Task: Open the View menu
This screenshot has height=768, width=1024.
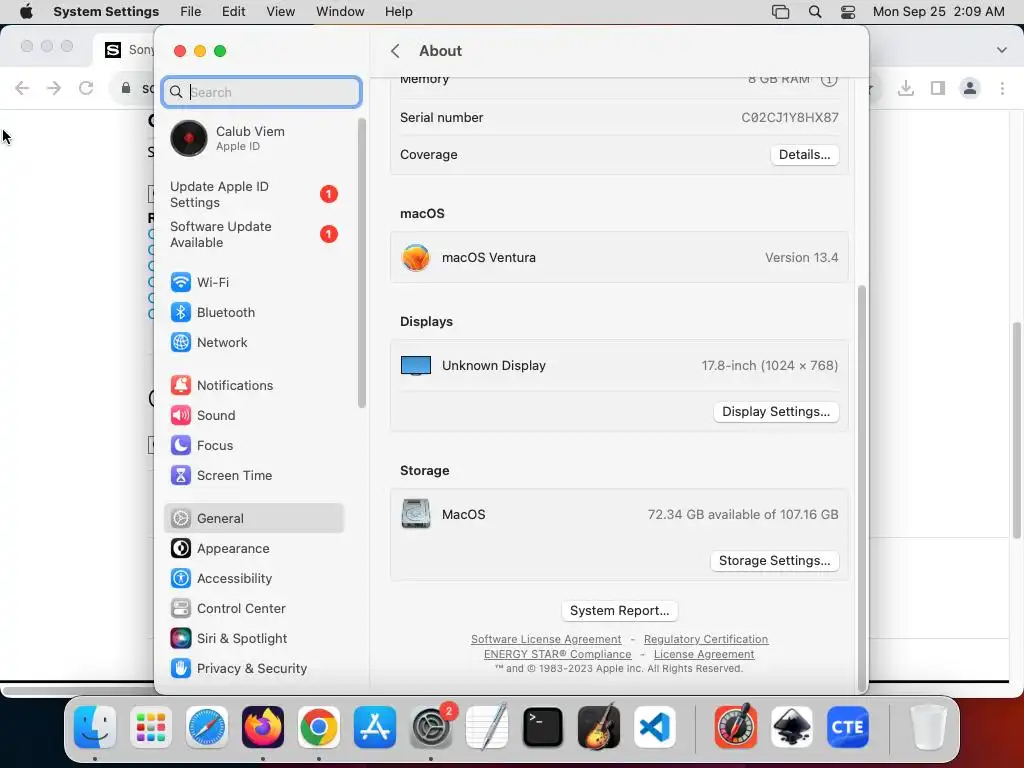Action: 280,12
